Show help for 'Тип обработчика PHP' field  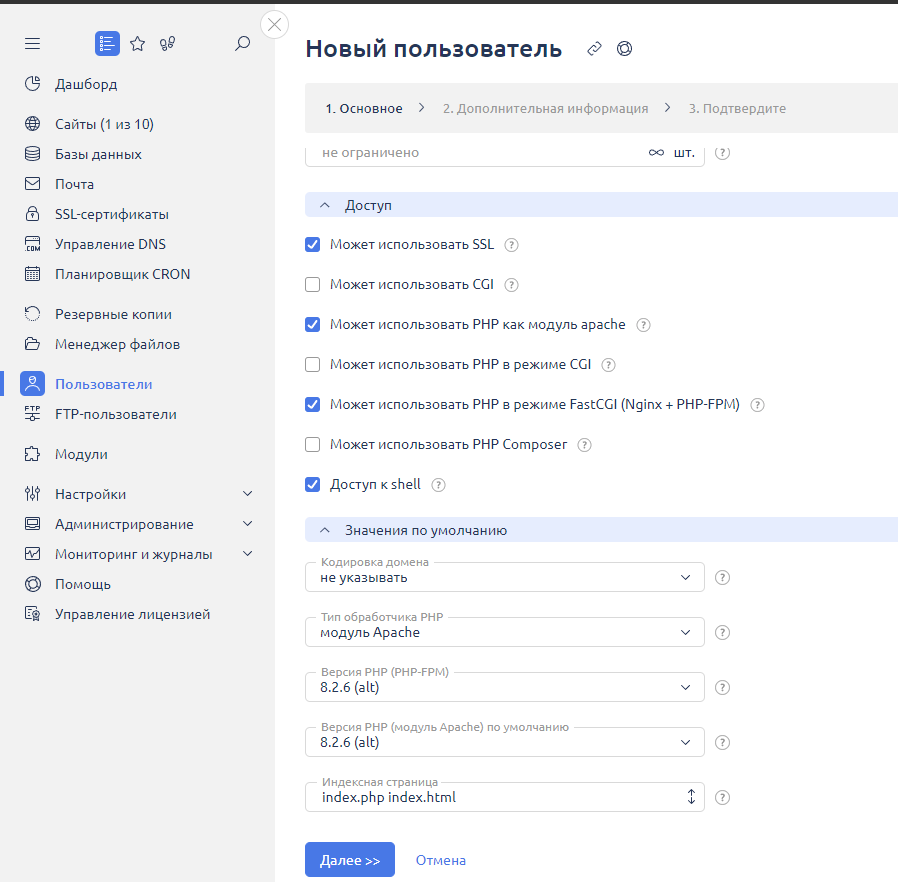click(x=723, y=633)
